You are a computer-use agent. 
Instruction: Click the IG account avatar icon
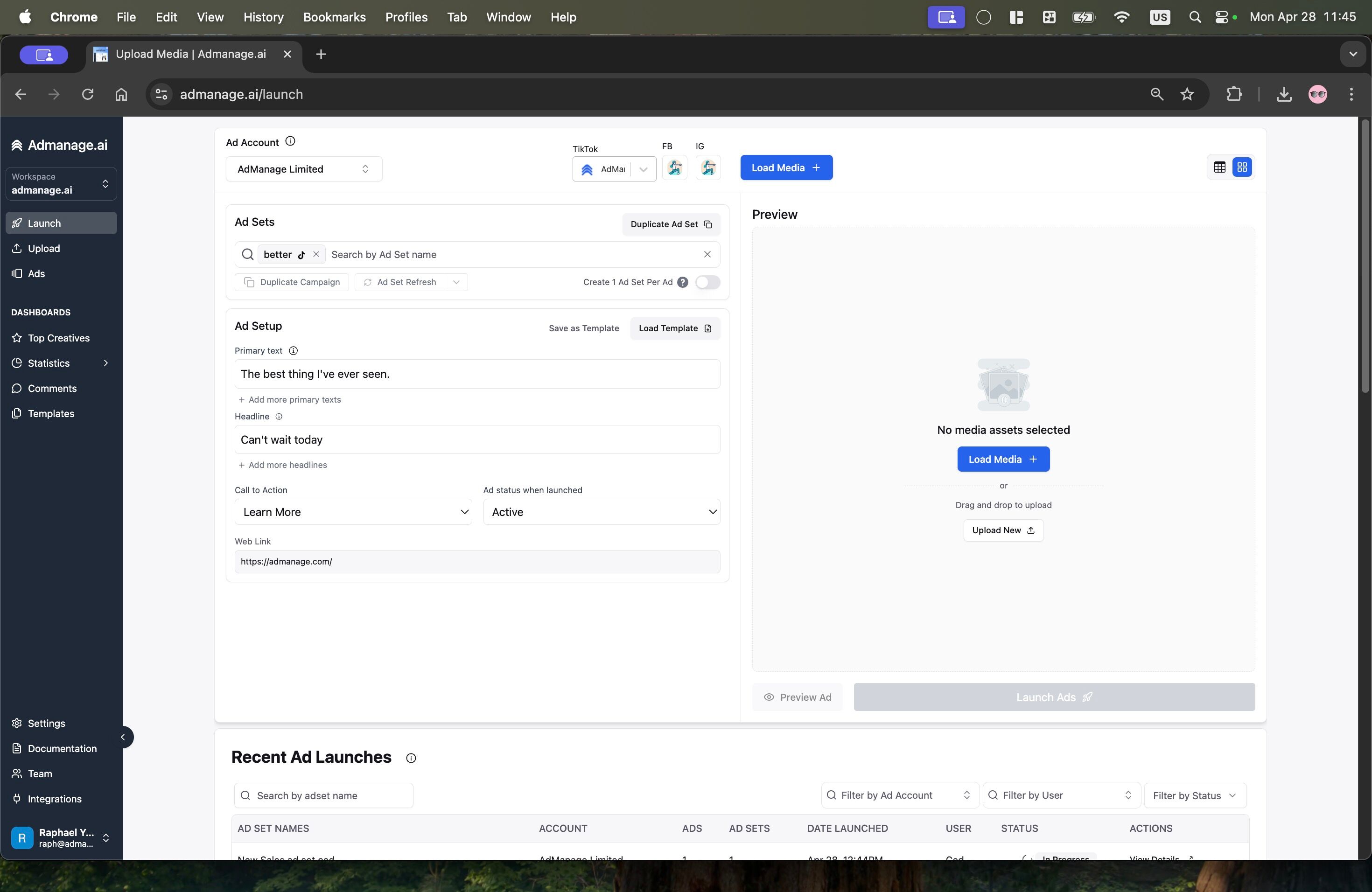[x=708, y=167]
